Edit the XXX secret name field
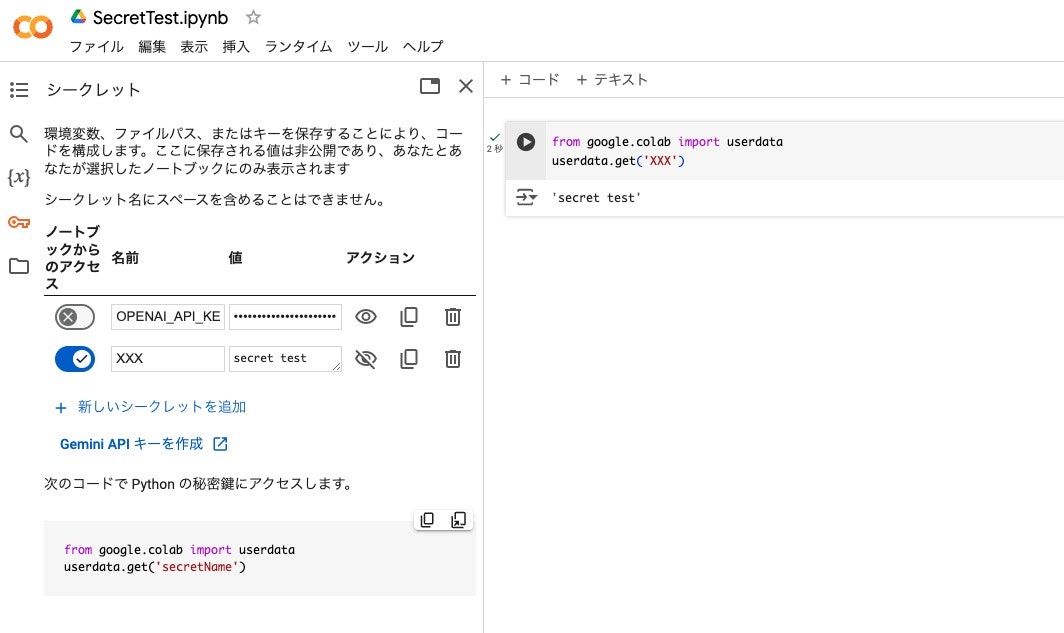Screen dimensions: 1064x633 [x=167, y=358]
